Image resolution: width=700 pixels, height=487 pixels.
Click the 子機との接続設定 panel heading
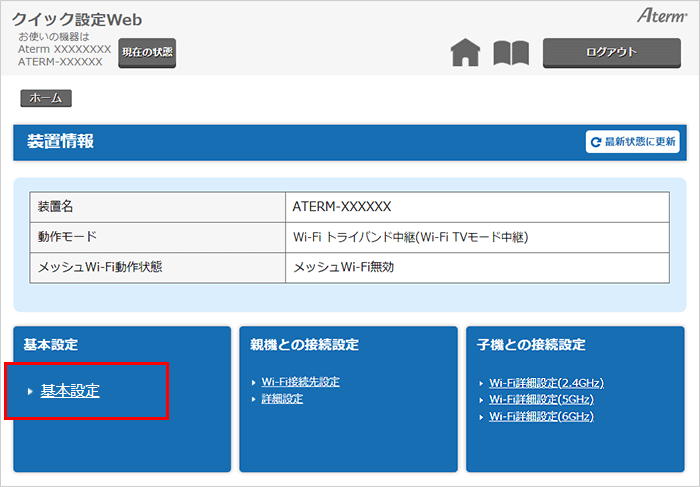531,345
